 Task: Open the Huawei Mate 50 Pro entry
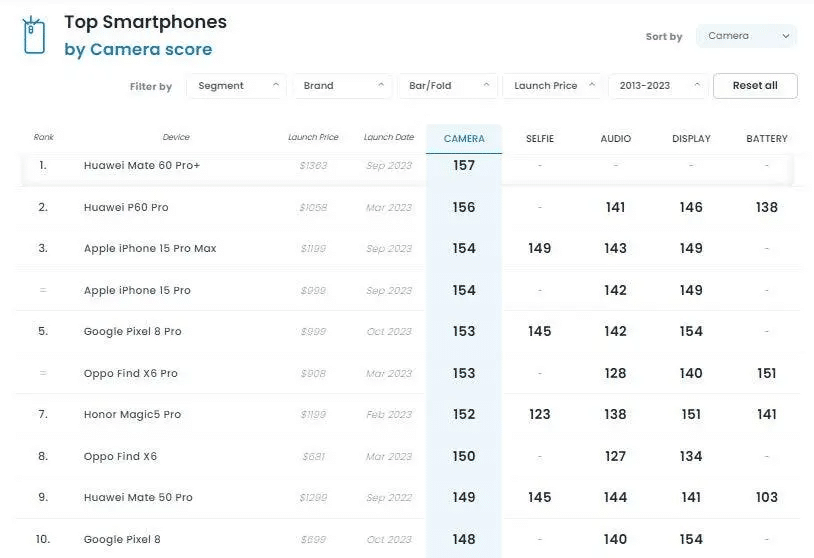138,497
